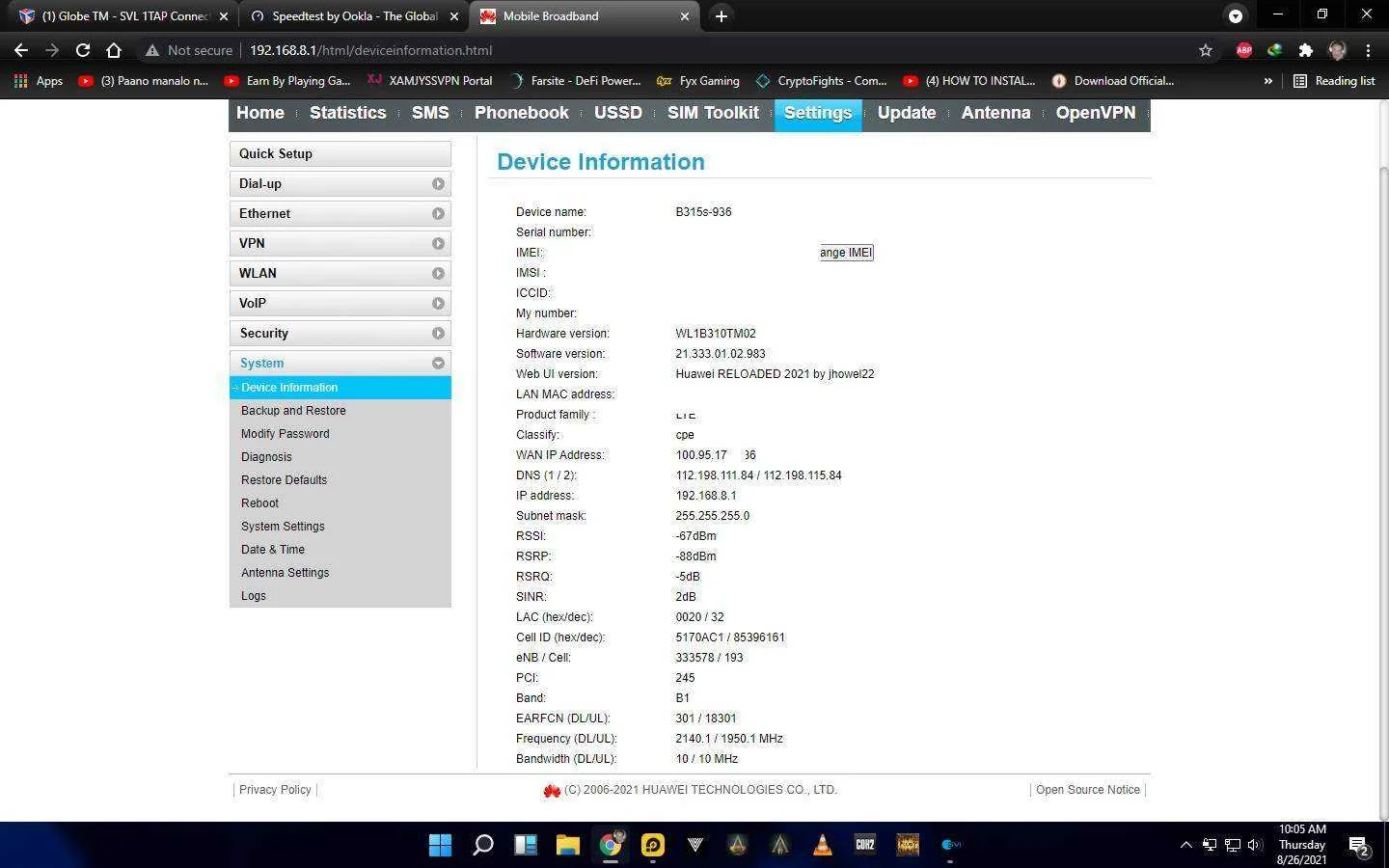Open the Chrome three-dot menu
This screenshot has height=868, width=1389.
pos(1368,50)
